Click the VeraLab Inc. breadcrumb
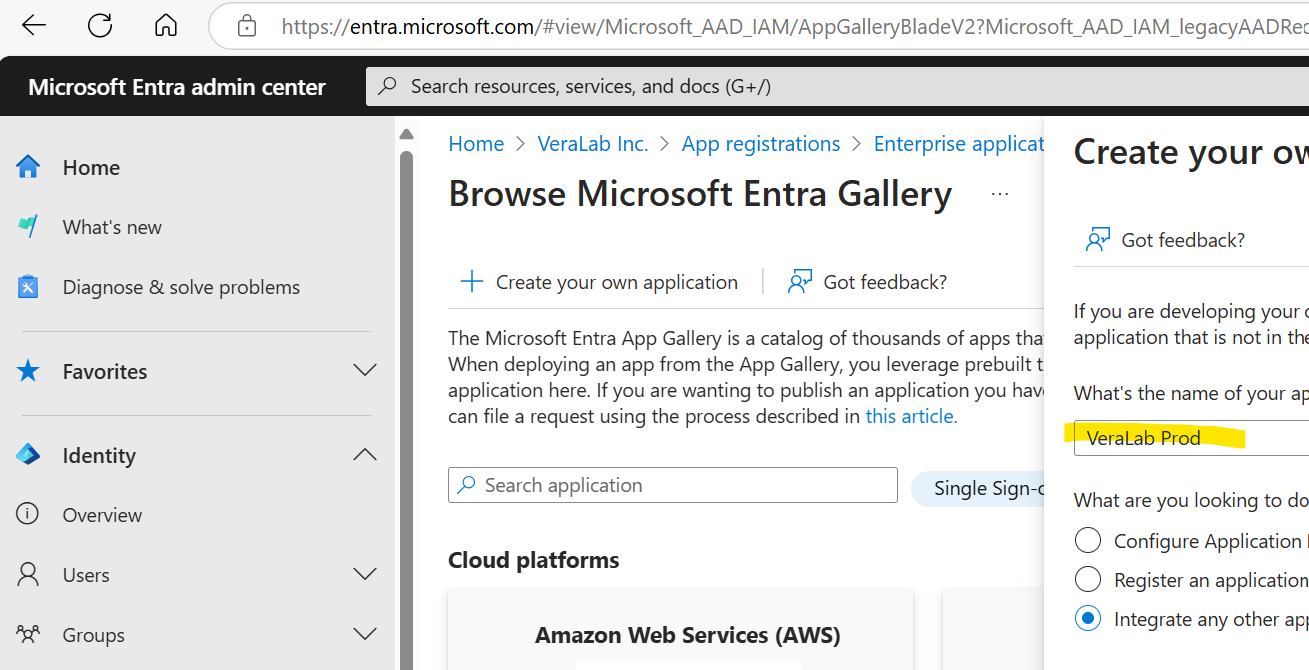This screenshot has height=670, width=1309. pos(593,144)
